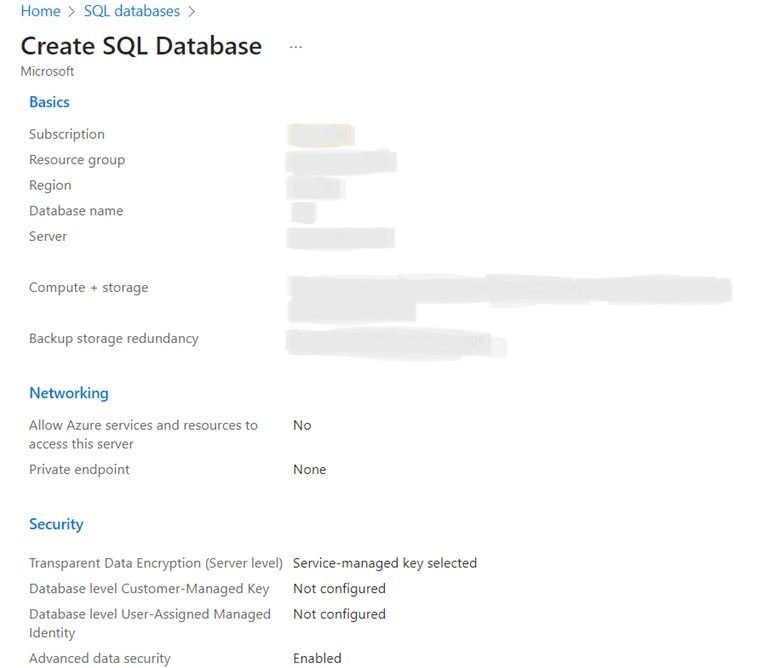Select the Database name field label
Screen dimensions: 780x668
pyautogui.click(x=76, y=211)
